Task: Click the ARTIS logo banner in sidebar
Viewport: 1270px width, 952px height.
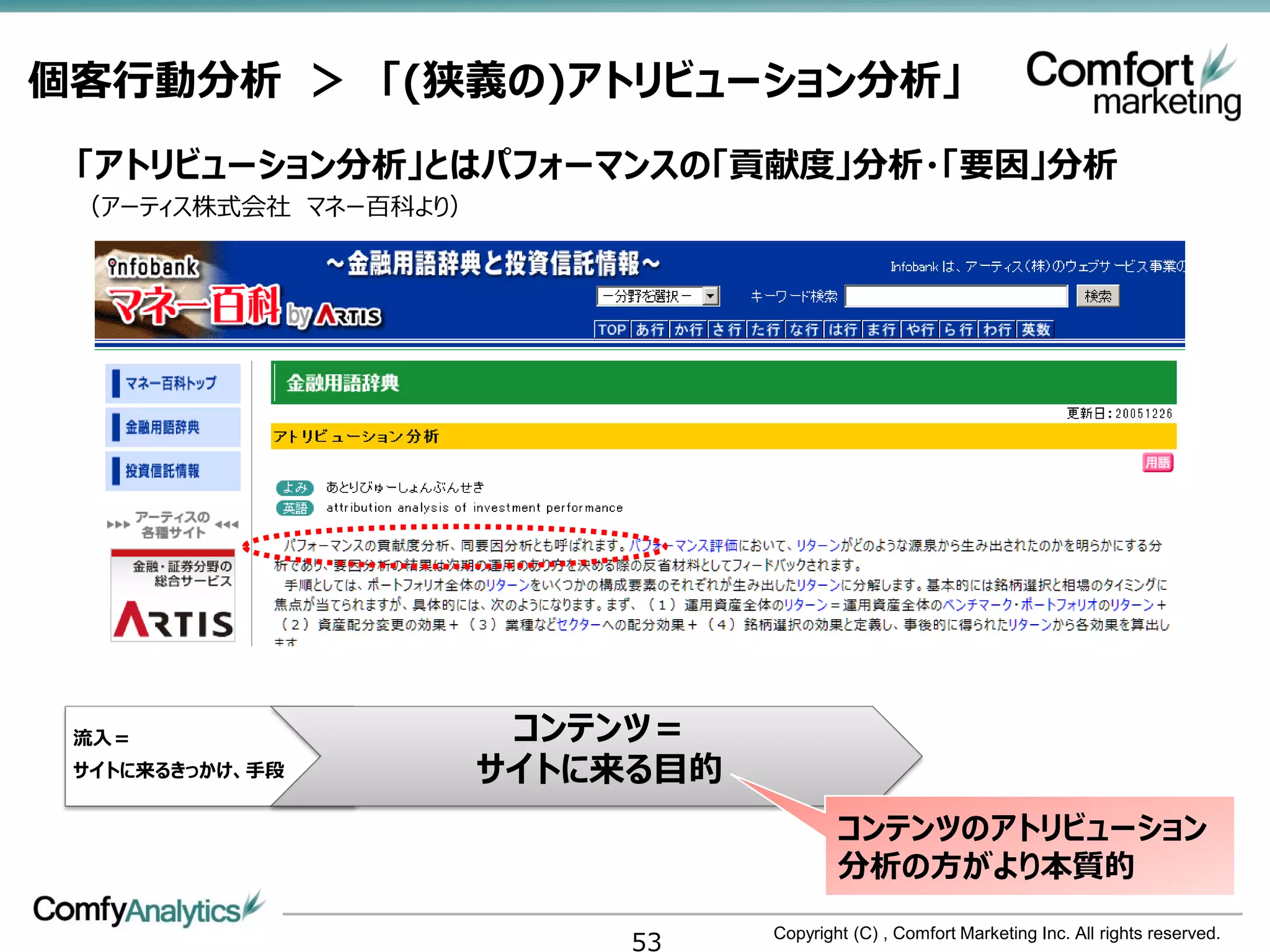Action: (x=173, y=595)
